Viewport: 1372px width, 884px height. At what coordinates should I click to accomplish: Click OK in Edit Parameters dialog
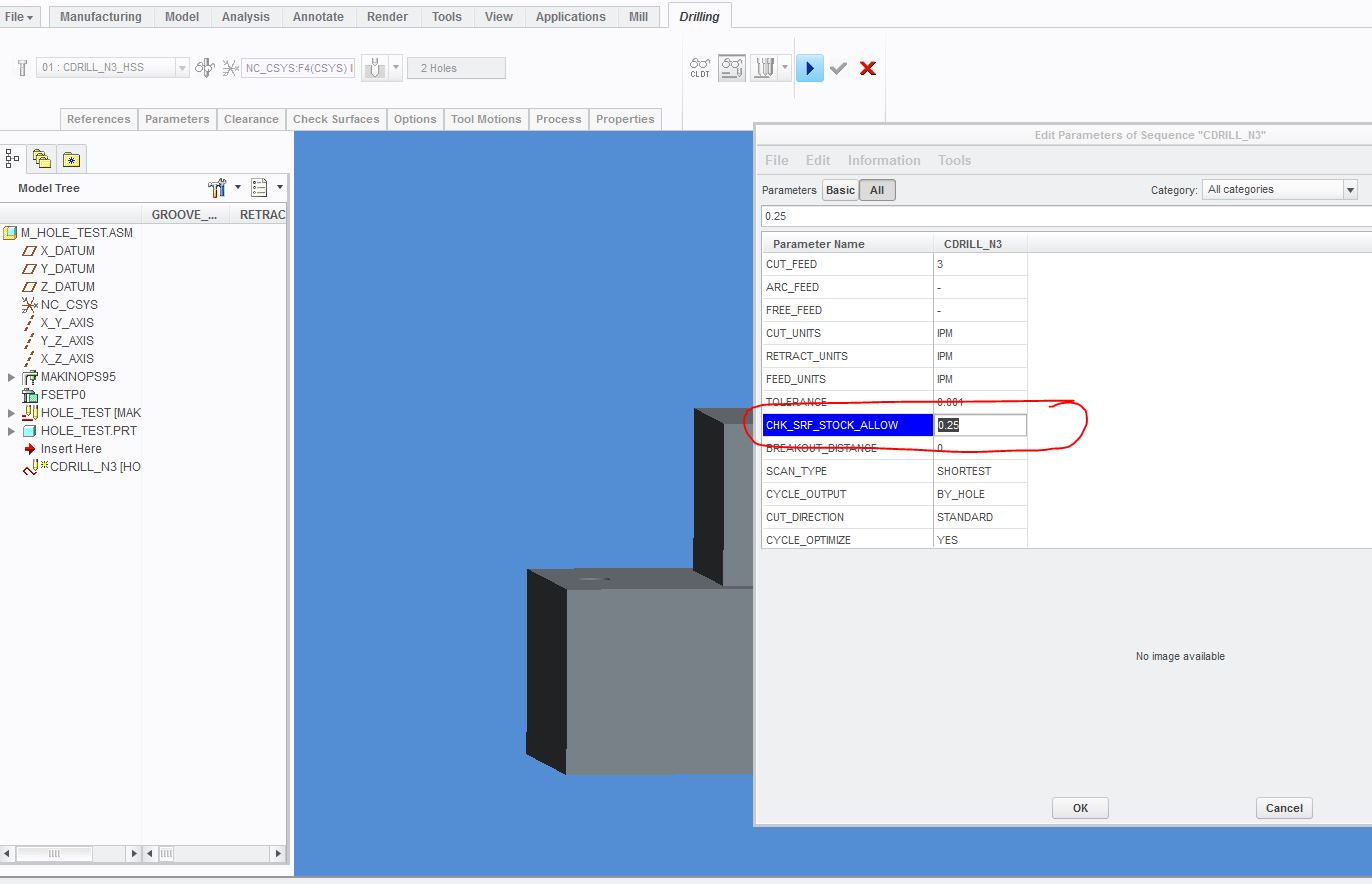[1080, 808]
